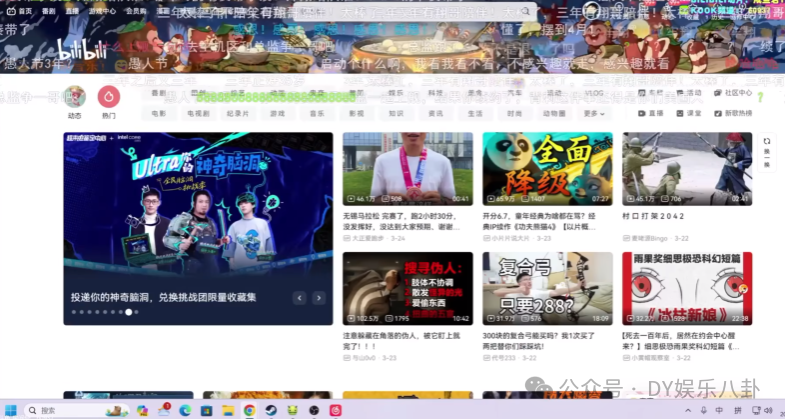Open the 功夫熊猫 全面降级 video thumbnail

(548, 169)
